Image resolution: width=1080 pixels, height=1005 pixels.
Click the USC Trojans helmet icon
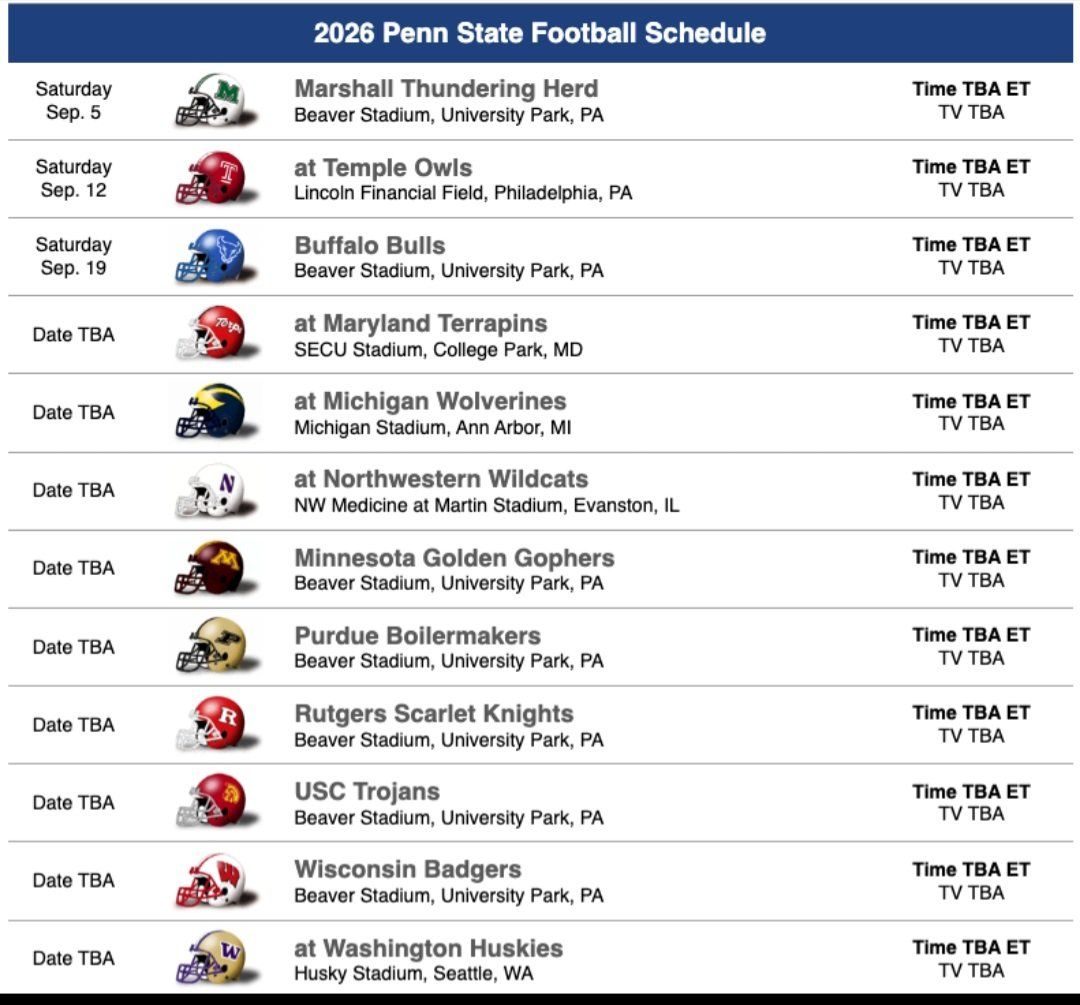pos(212,802)
